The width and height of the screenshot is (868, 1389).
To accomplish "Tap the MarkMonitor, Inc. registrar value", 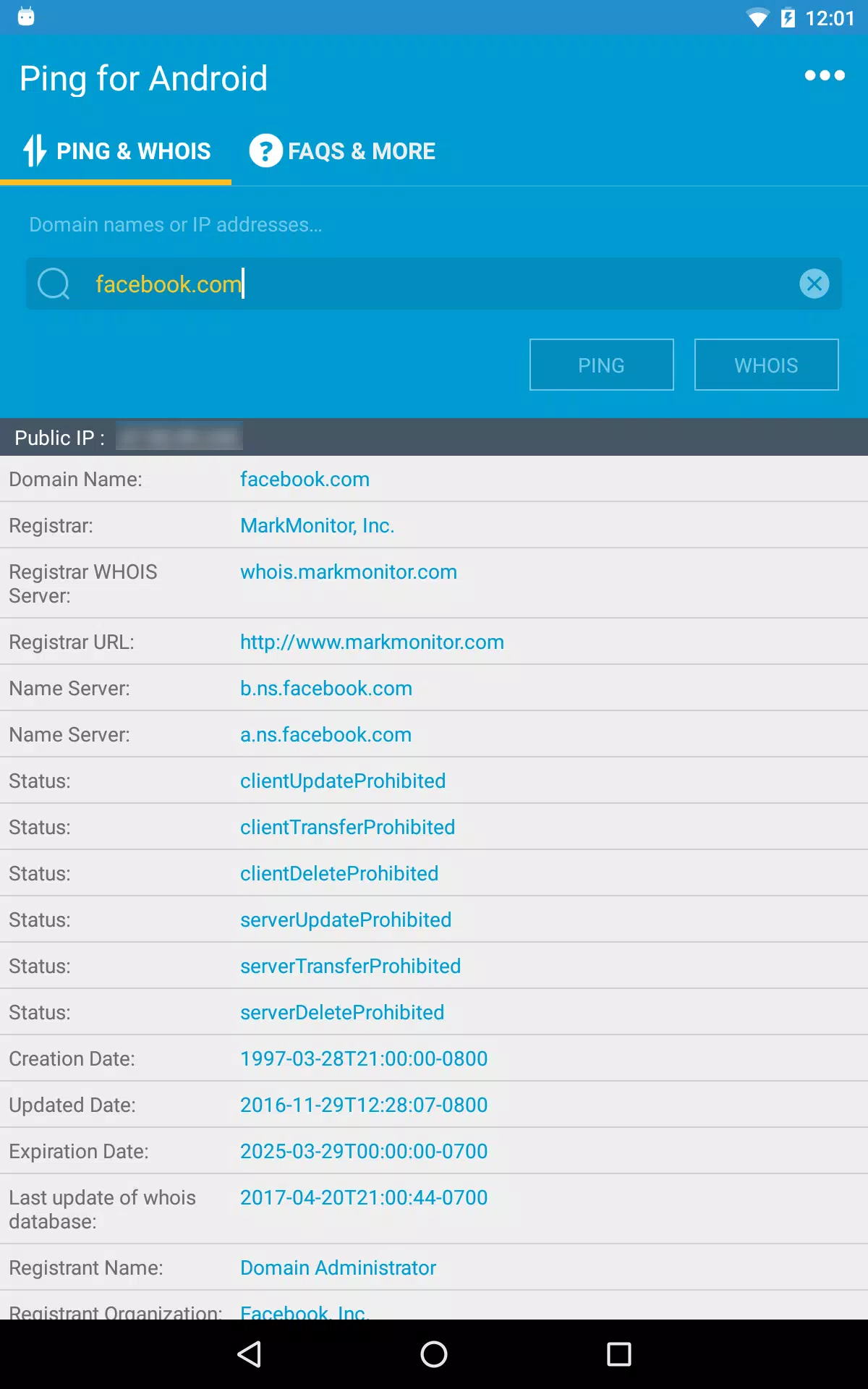I will coord(318,525).
